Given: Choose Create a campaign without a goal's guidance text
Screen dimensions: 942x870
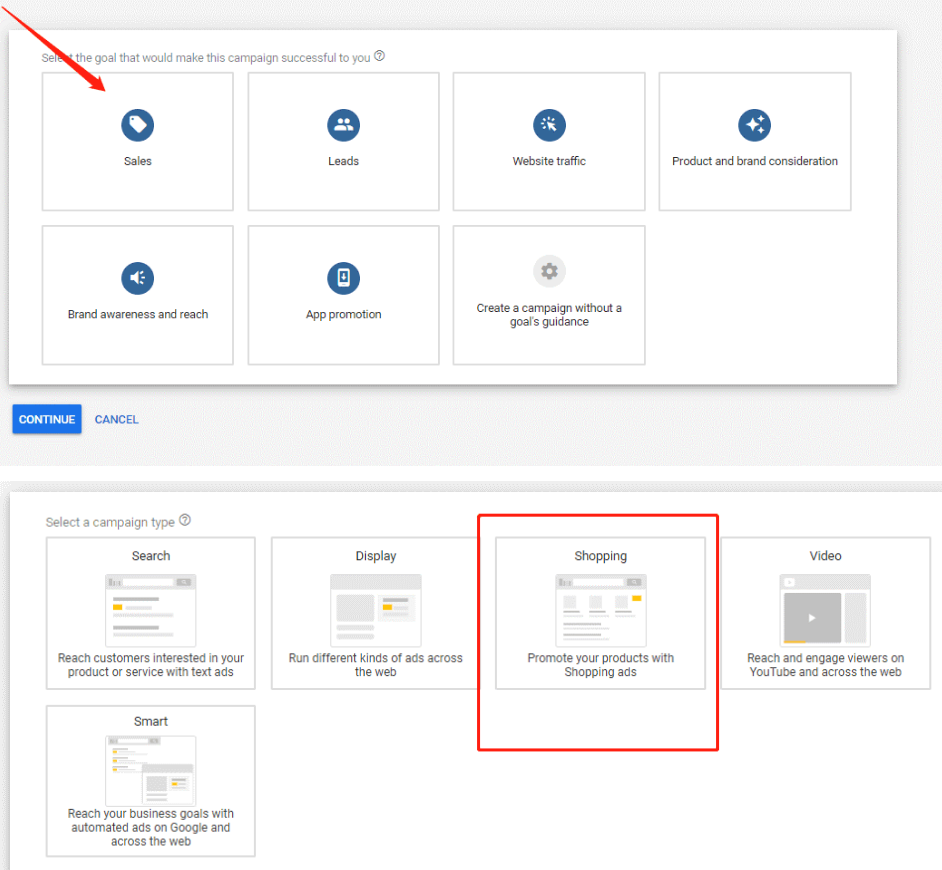Looking at the screenshot, I should pos(549,315).
